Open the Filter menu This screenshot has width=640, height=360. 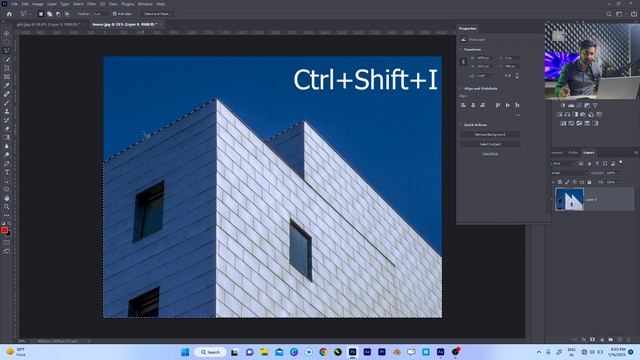pyautogui.click(x=91, y=4)
